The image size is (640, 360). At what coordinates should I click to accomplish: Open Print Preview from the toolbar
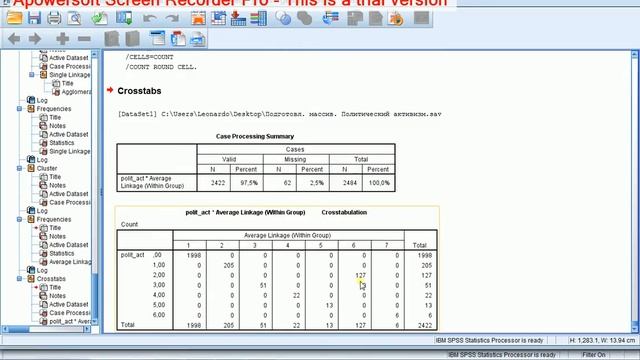click(x=74, y=18)
